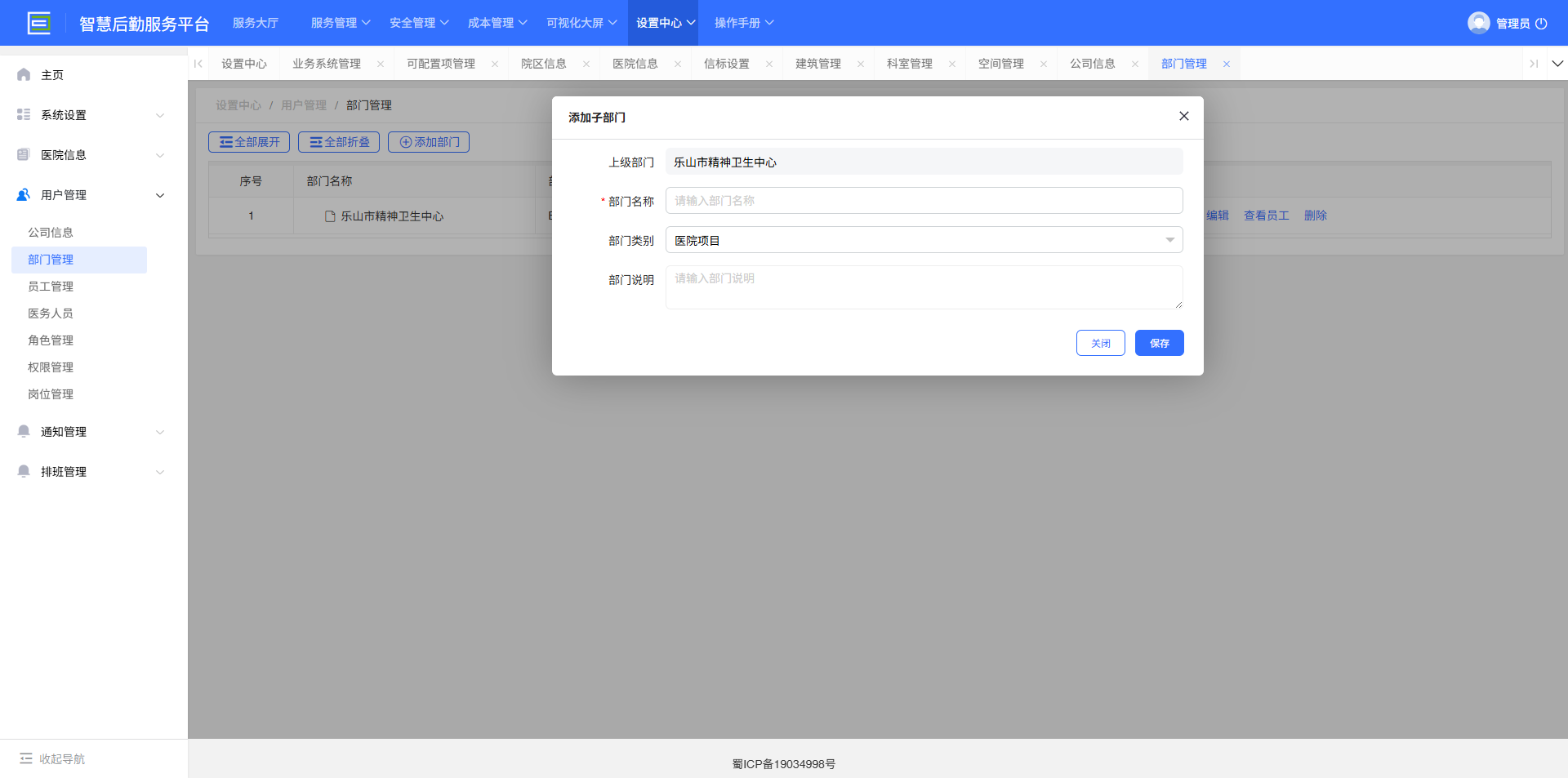Screen dimensions: 1568x778
Task: Close the 可配置项管理 tab
Action: point(495,64)
